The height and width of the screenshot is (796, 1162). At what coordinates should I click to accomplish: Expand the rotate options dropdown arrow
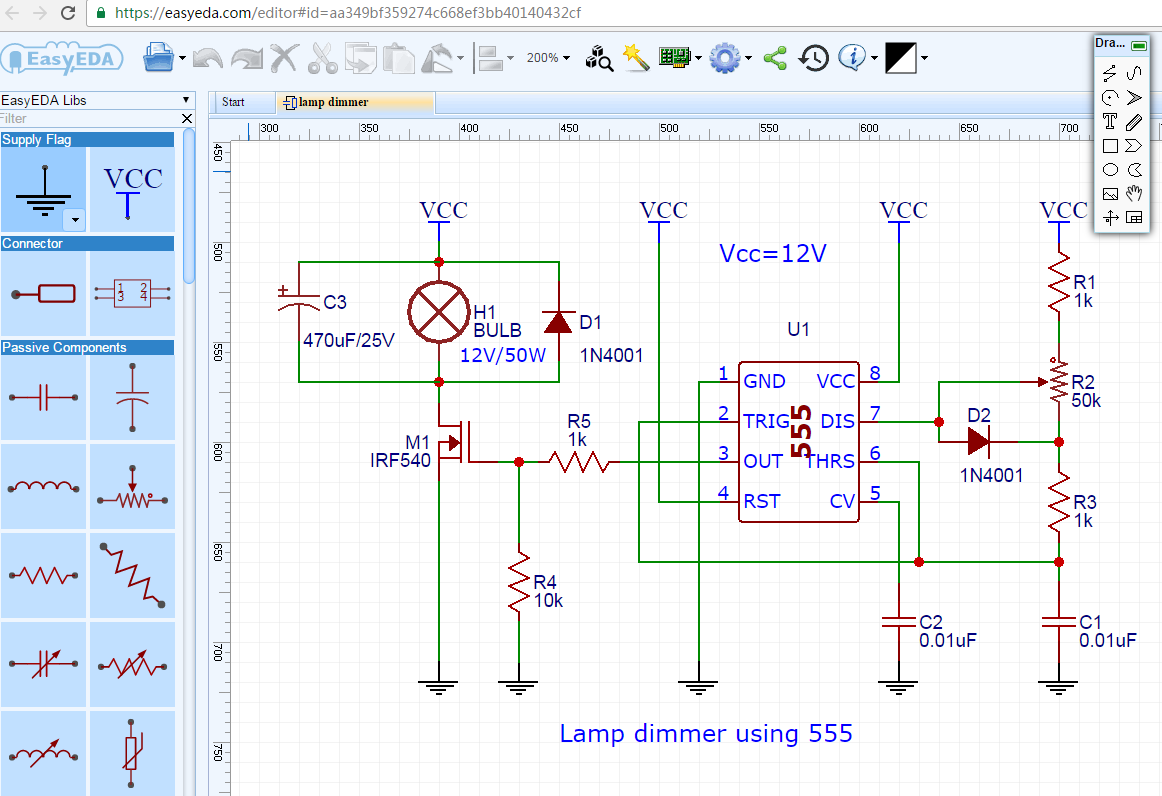pos(461,58)
